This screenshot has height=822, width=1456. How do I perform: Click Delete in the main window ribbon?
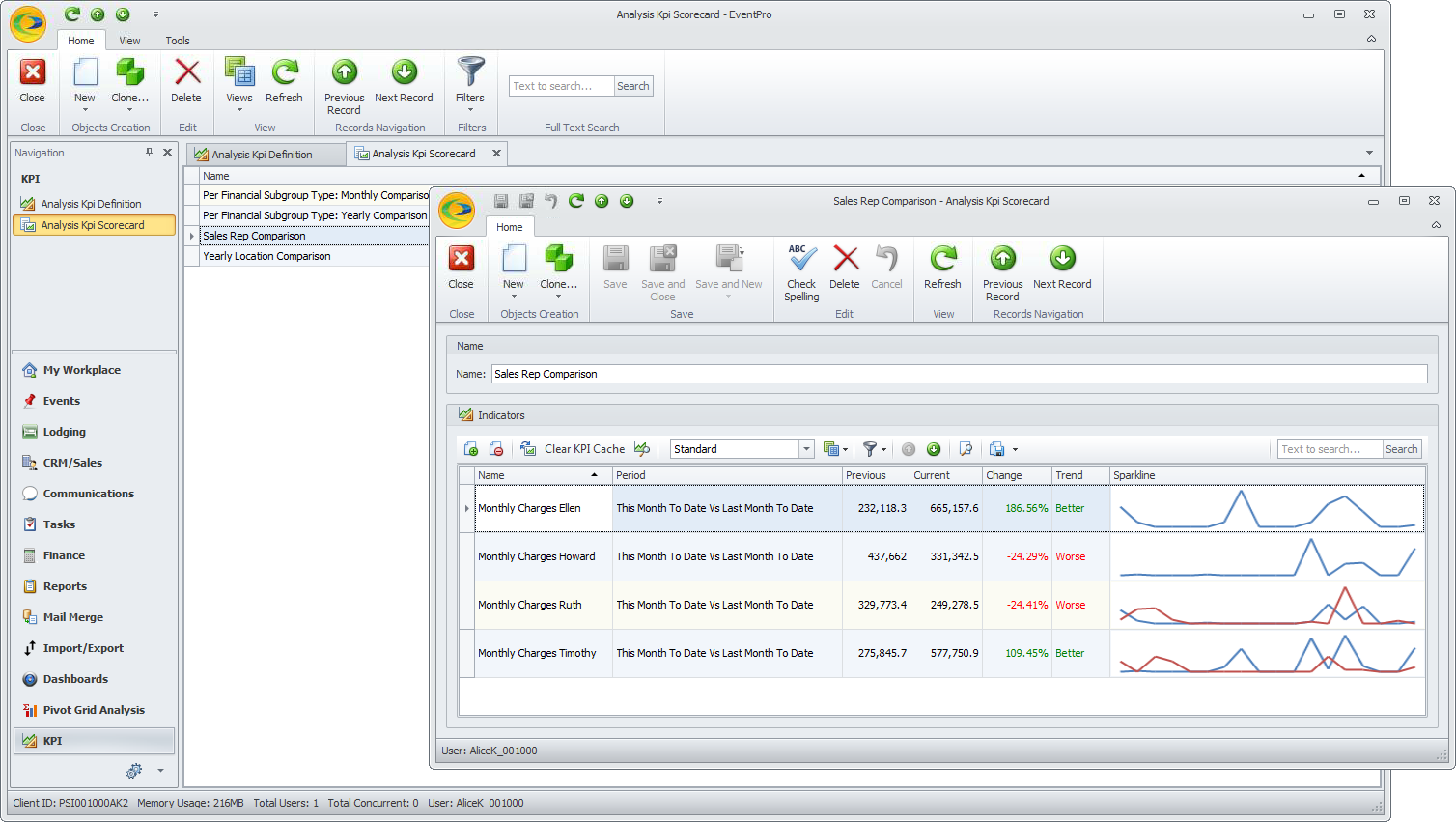[x=186, y=81]
